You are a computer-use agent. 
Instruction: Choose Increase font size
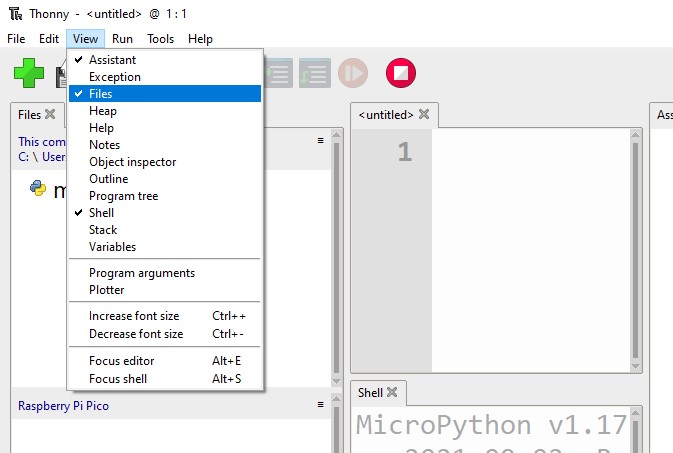click(165, 316)
